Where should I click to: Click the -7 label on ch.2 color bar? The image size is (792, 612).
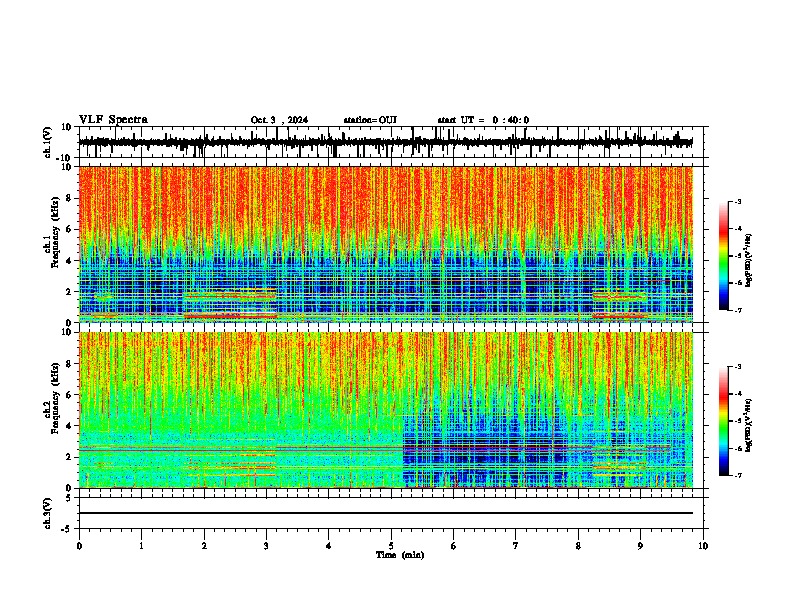click(x=738, y=475)
